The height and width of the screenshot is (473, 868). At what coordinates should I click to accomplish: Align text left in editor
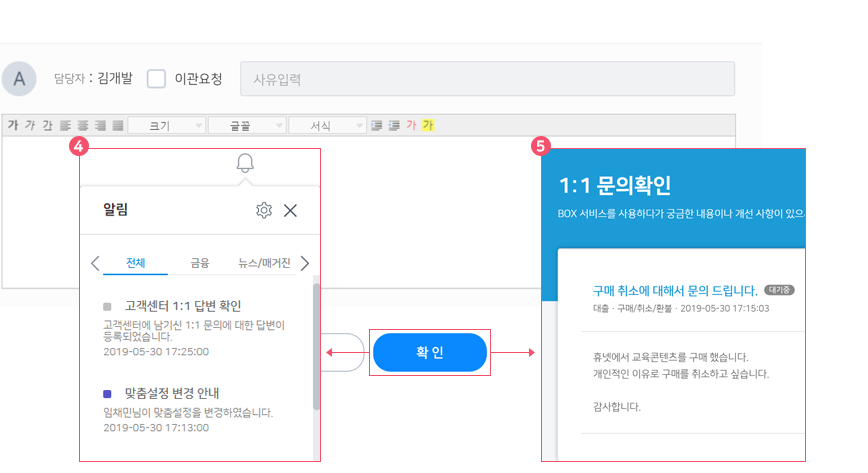(65, 125)
